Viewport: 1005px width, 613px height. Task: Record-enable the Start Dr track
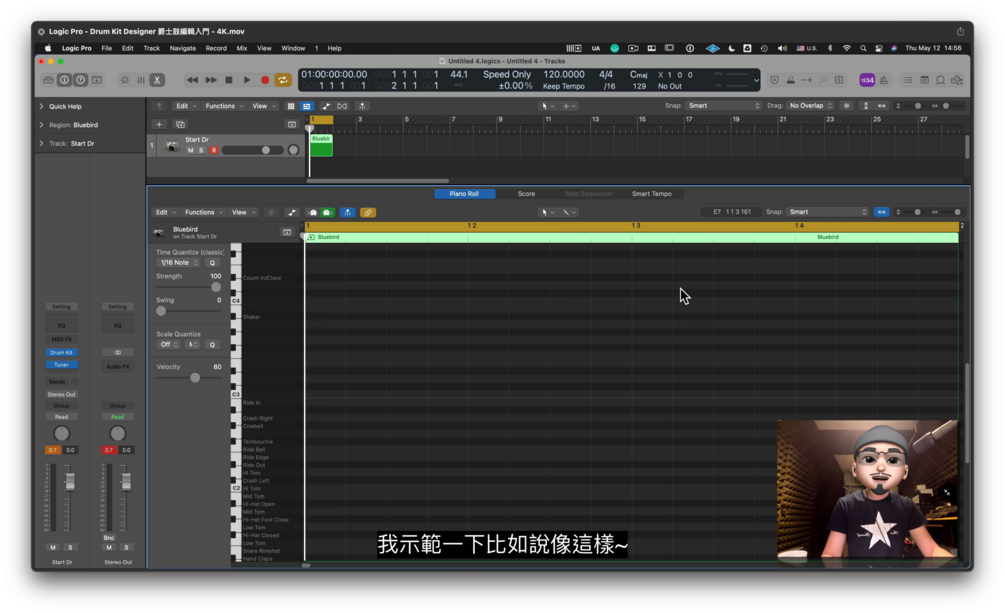click(213, 150)
